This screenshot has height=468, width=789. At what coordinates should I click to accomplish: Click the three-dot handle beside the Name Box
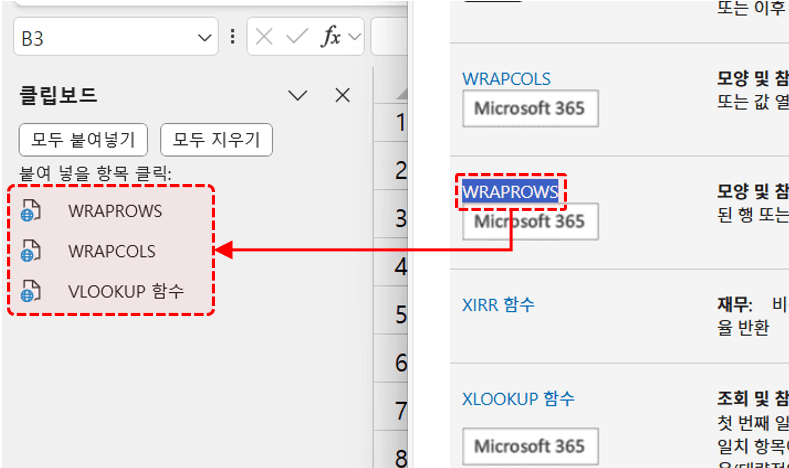(x=233, y=37)
